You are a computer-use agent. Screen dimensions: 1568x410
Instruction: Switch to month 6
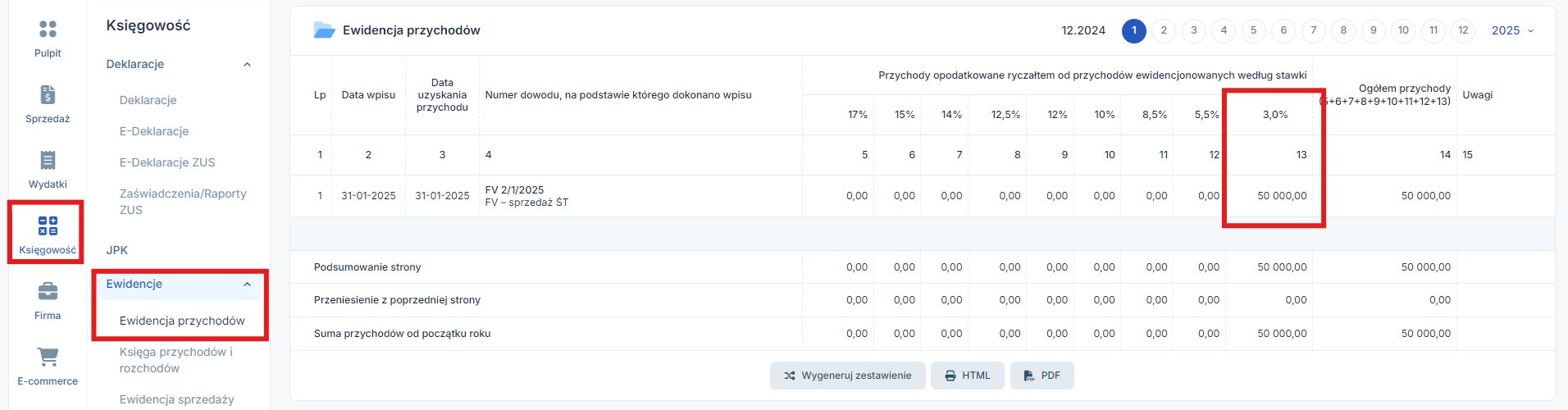pos(1283,30)
